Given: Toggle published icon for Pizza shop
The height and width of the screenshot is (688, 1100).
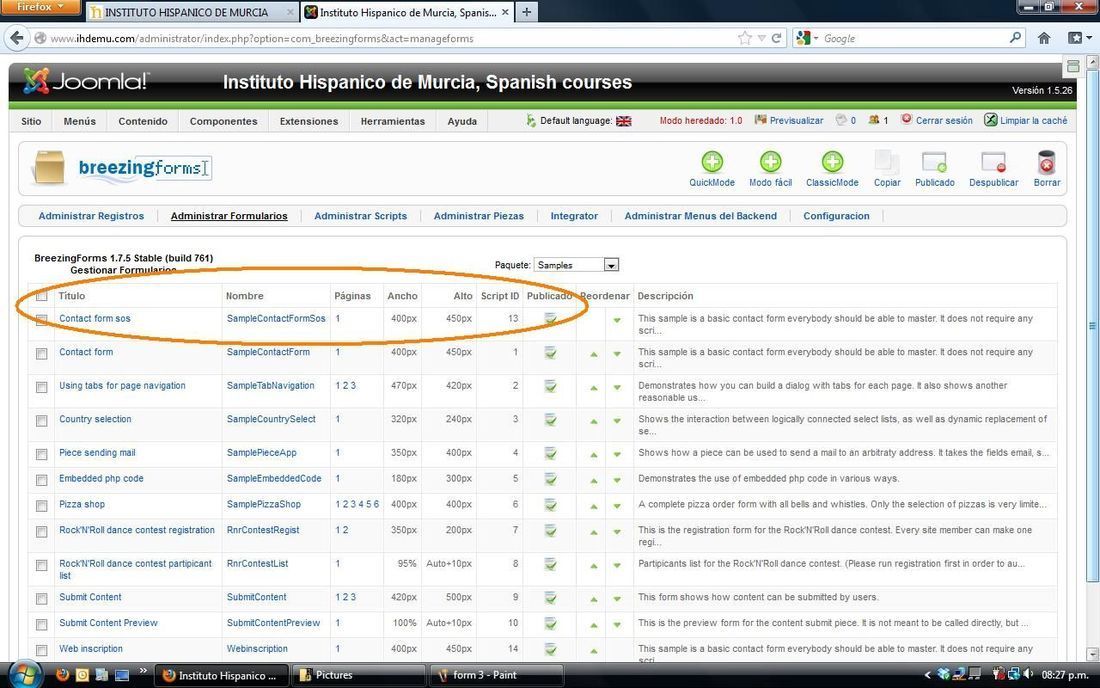Looking at the screenshot, I should point(551,504).
